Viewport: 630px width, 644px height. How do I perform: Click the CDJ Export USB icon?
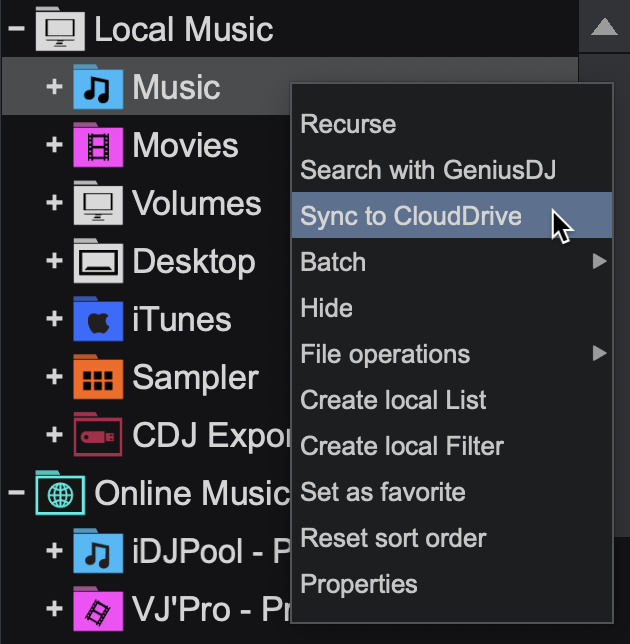click(97, 435)
